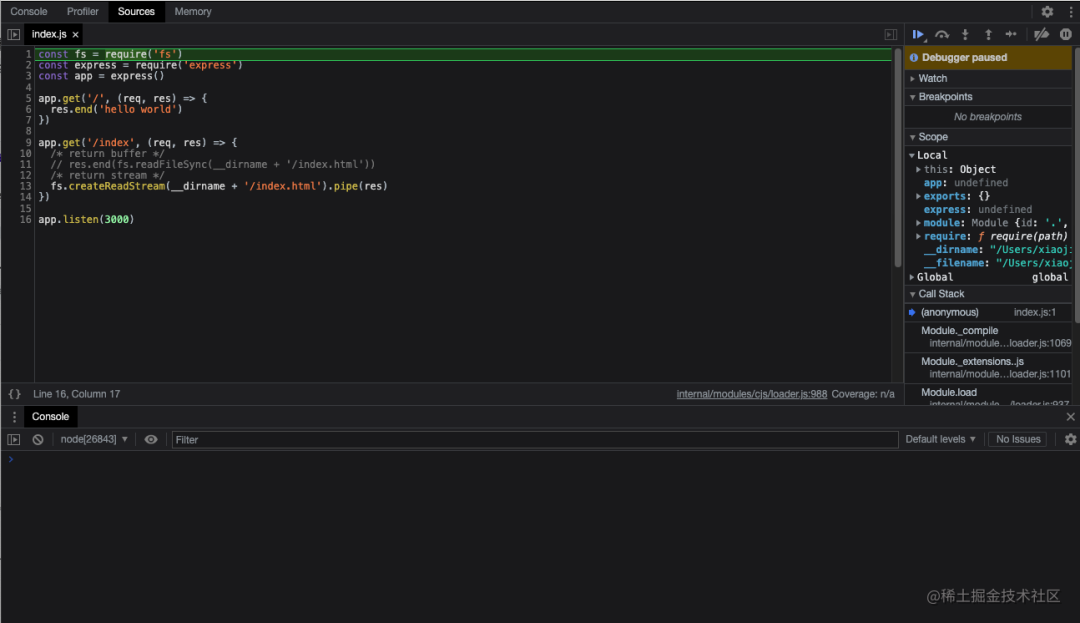The height and width of the screenshot is (623, 1080).
Task: Toggle pause on exceptions
Action: pyautogui.click(x=1066, y=34)
